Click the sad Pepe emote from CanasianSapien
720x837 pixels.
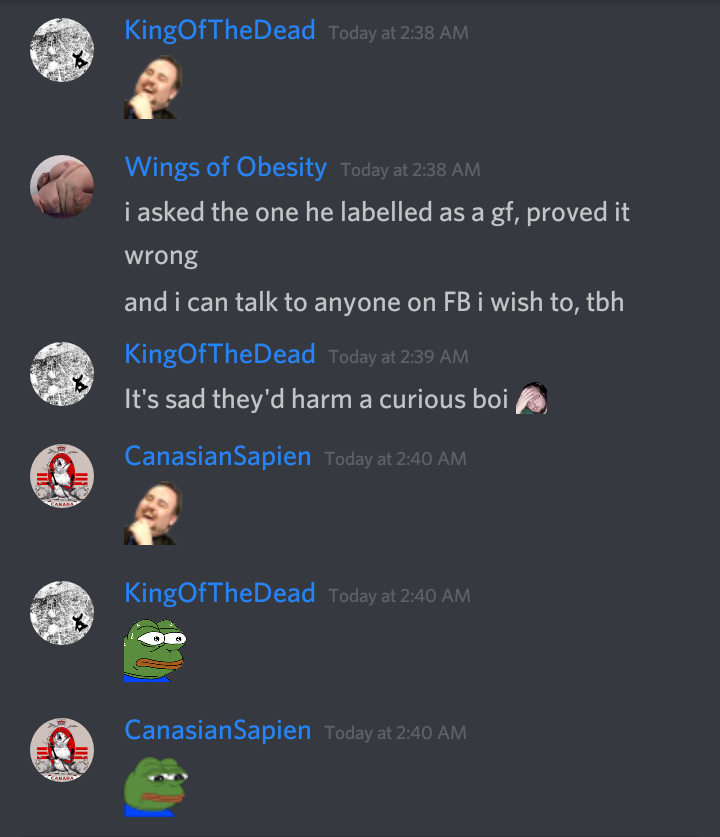pyautogui.click(x=155, y=787)
